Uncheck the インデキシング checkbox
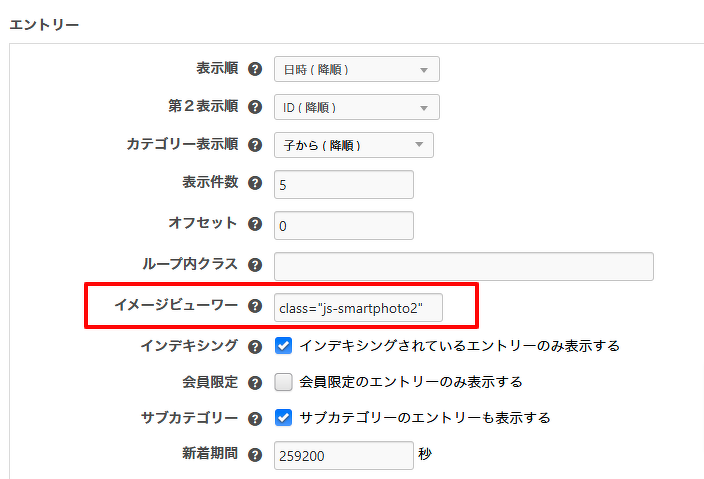 point(283,346)
